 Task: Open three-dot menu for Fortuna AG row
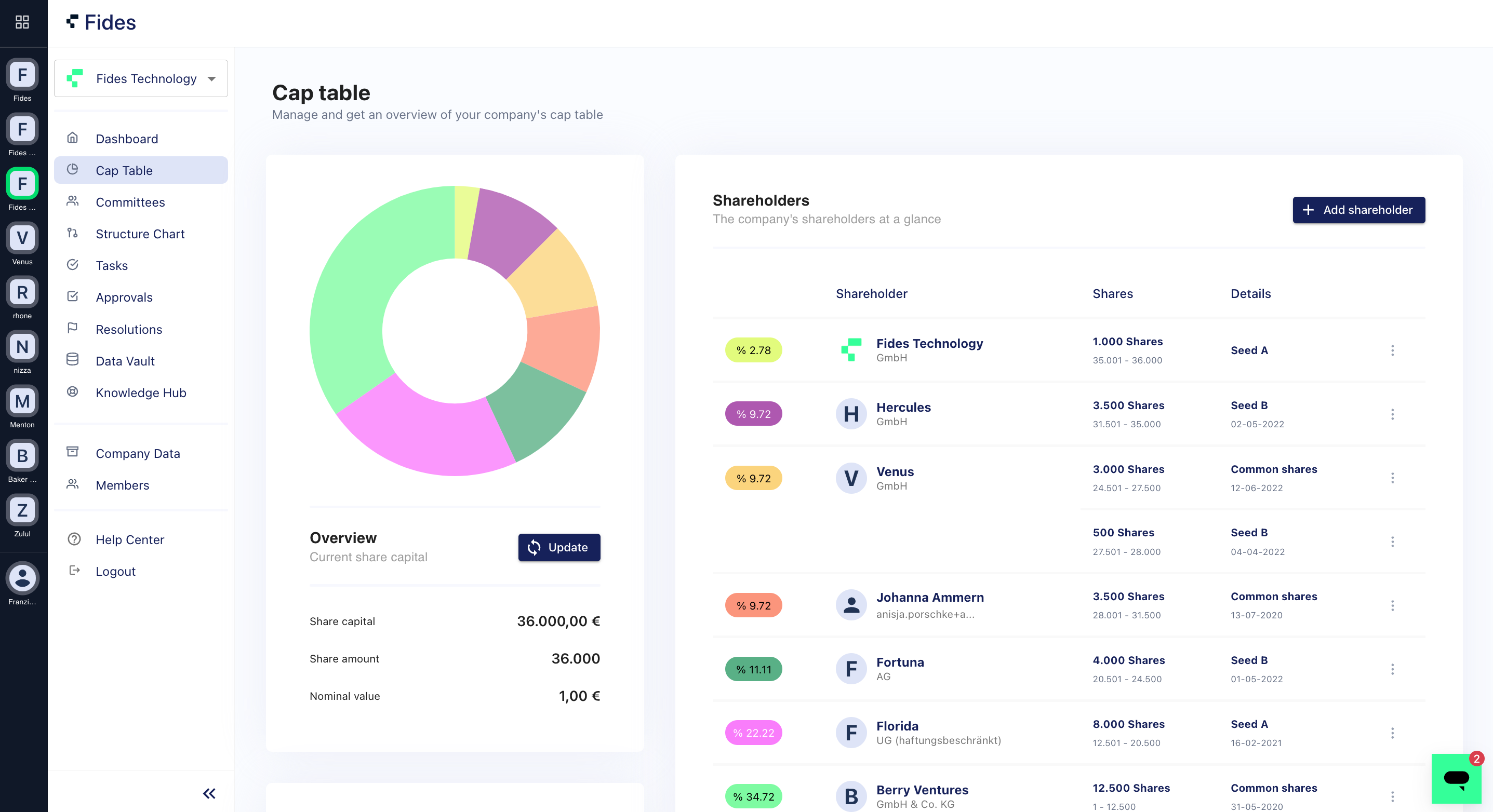click(x=1392, y=669)
